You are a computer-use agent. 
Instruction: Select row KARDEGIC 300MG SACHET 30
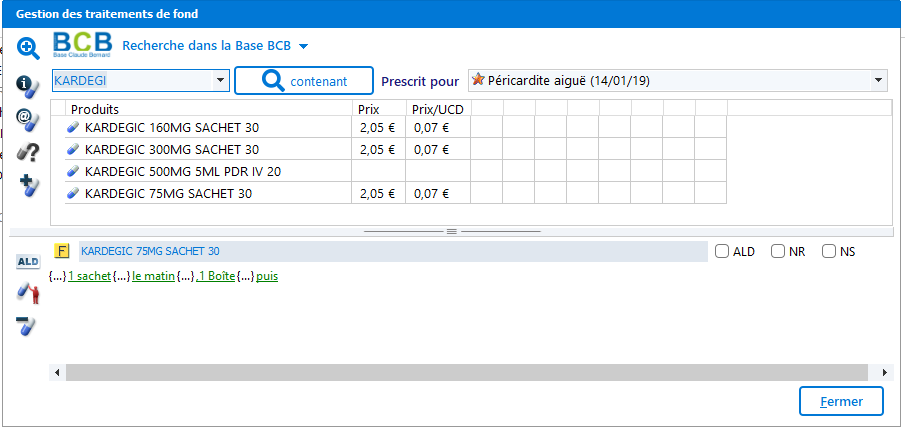(395, 149)
